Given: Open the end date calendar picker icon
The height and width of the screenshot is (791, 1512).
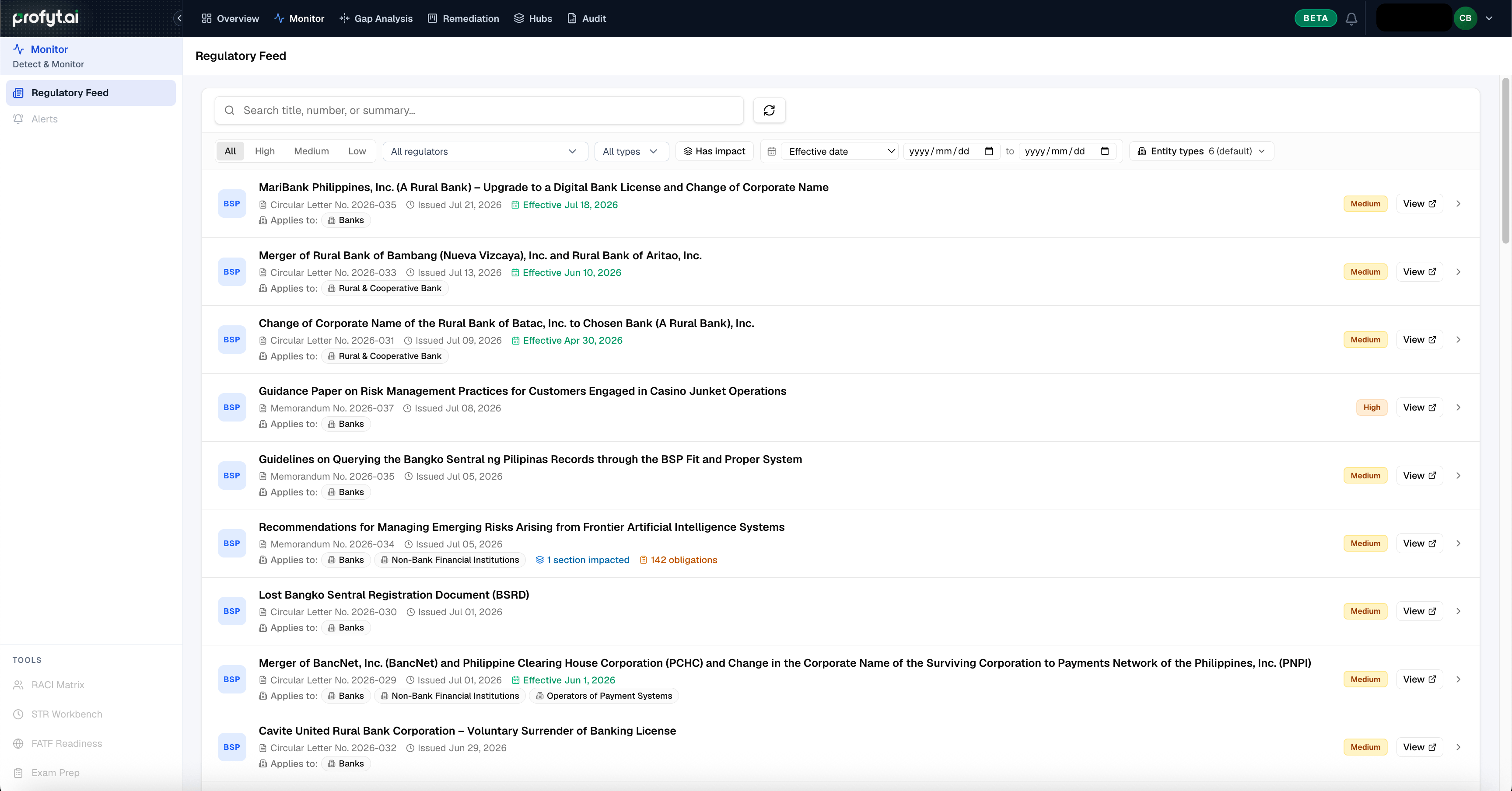Looking at the screenshot, I should click(1105, 151).
